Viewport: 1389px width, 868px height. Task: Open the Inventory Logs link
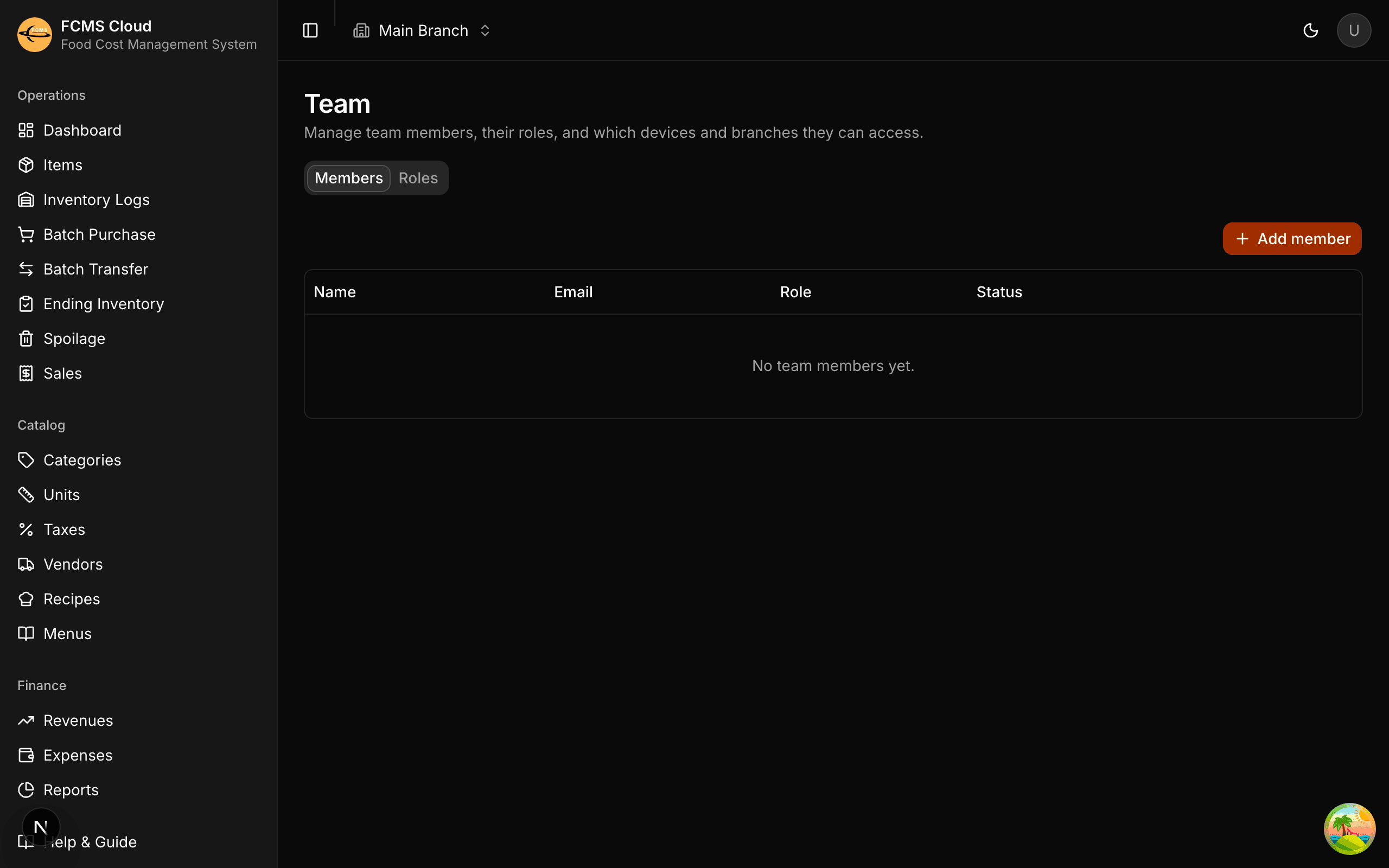(139, 200)
